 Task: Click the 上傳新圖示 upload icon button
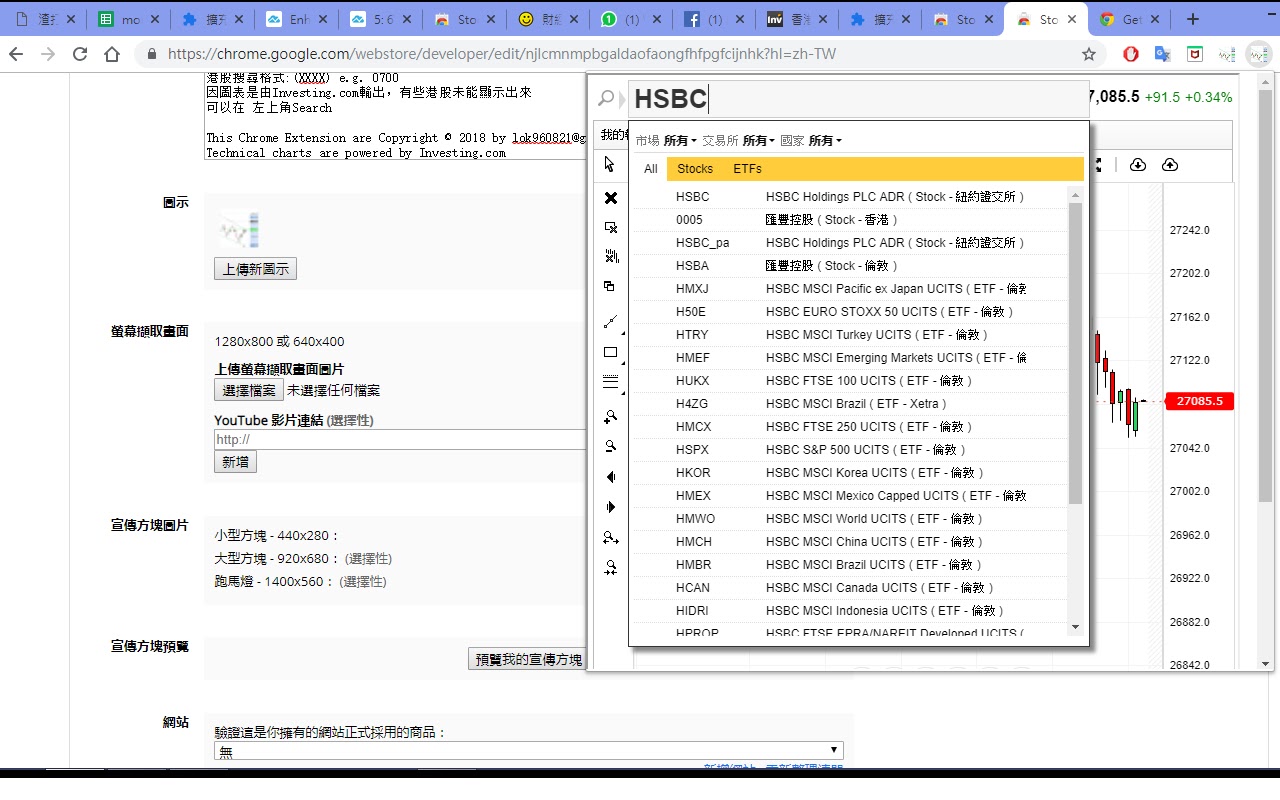[255, 269]
